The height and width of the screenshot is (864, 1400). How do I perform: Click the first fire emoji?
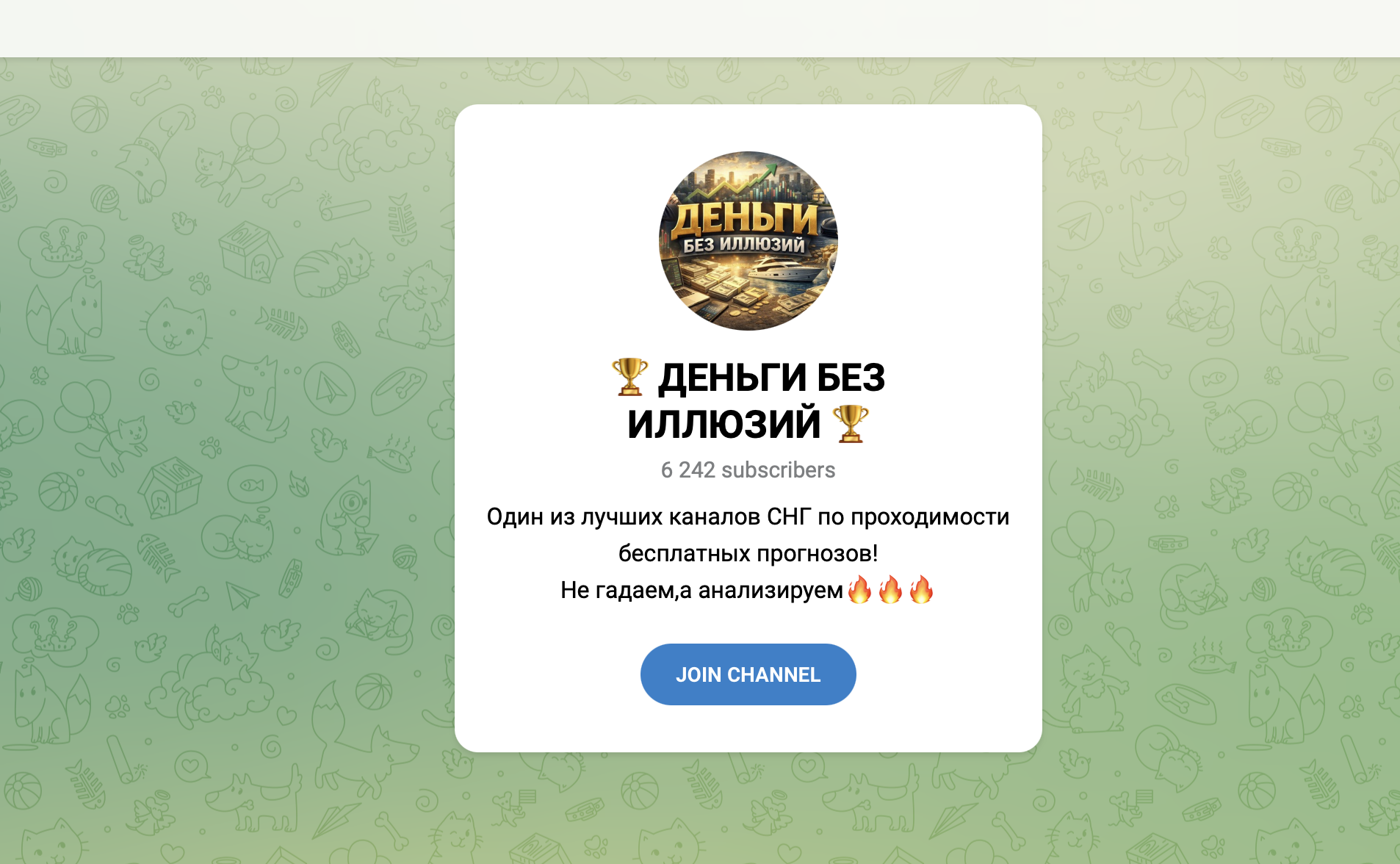pyautogui.click(x=859, y=589)
